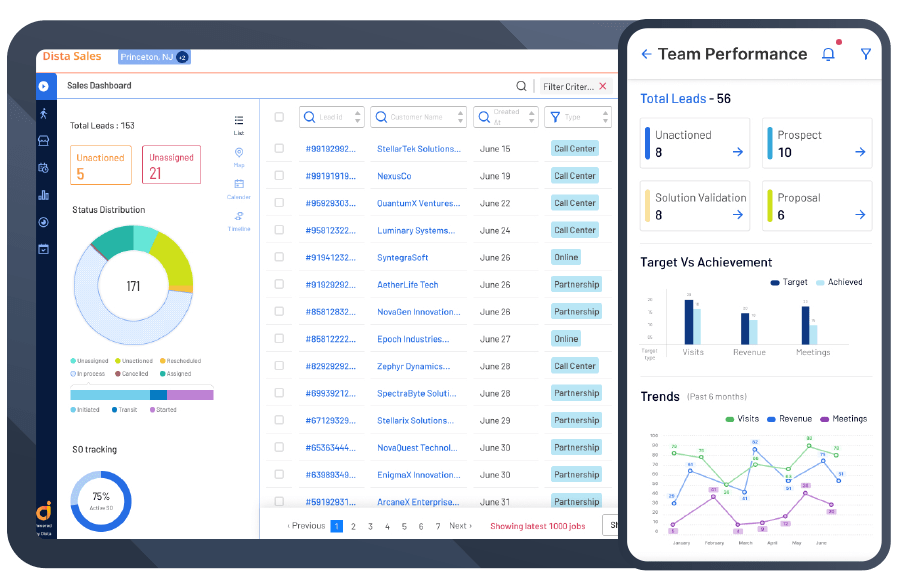Click the June 27 date cell
This screenshot has height=585, width=900.
495,339
